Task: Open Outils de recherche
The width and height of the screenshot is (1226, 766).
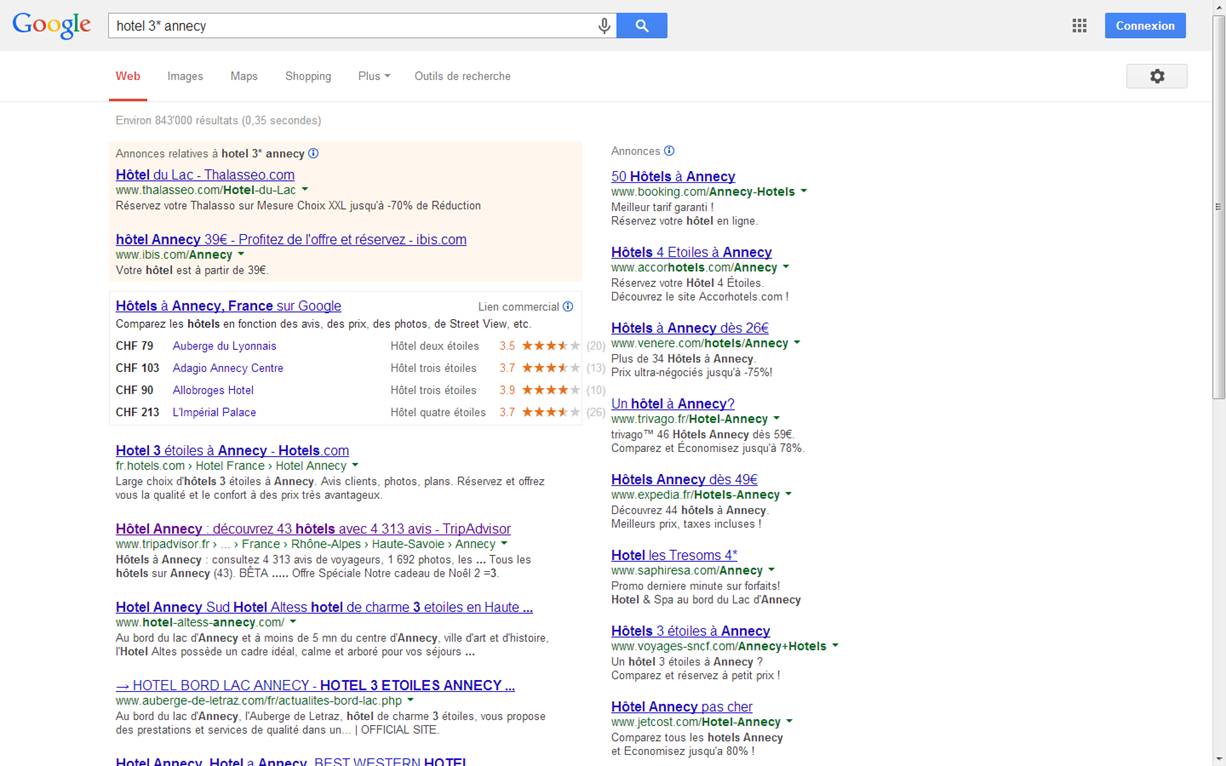Action: point(462,76)
